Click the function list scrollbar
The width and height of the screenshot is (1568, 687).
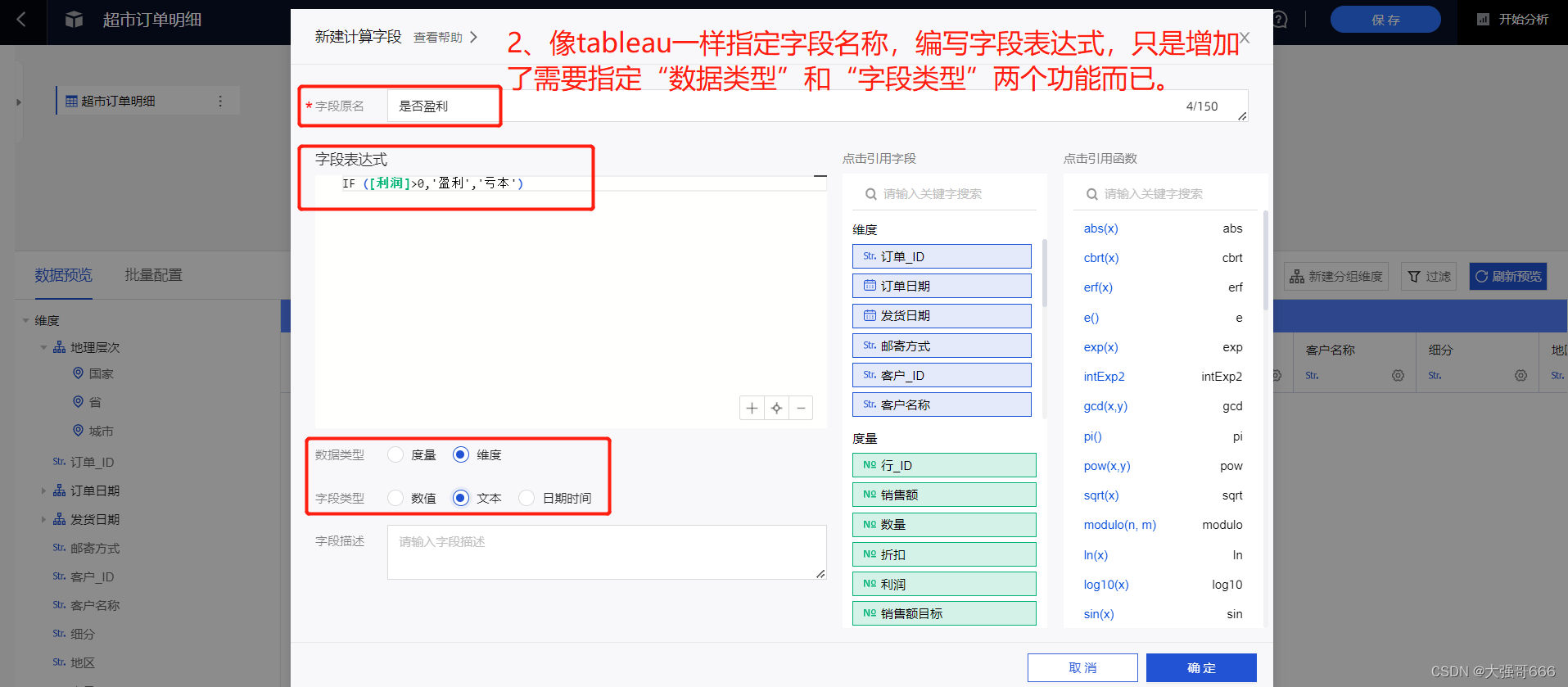click(1266, 260)
